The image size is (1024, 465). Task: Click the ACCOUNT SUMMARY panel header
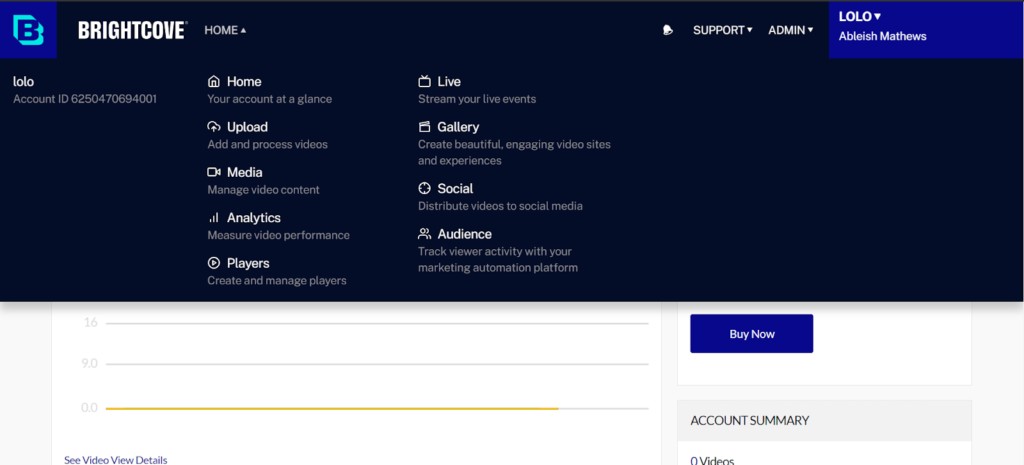824,421
